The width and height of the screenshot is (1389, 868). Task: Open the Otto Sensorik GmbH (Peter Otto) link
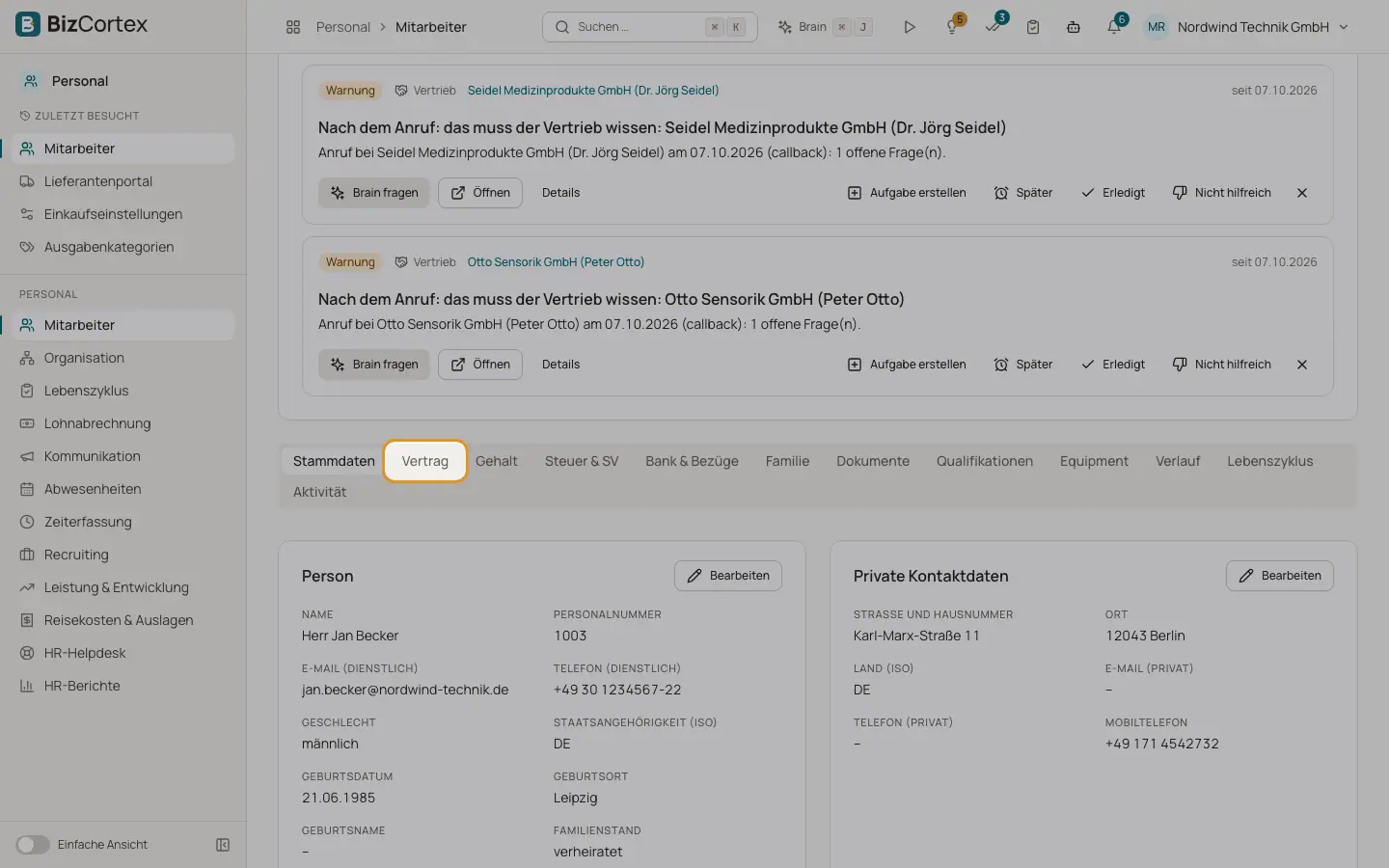556,262
